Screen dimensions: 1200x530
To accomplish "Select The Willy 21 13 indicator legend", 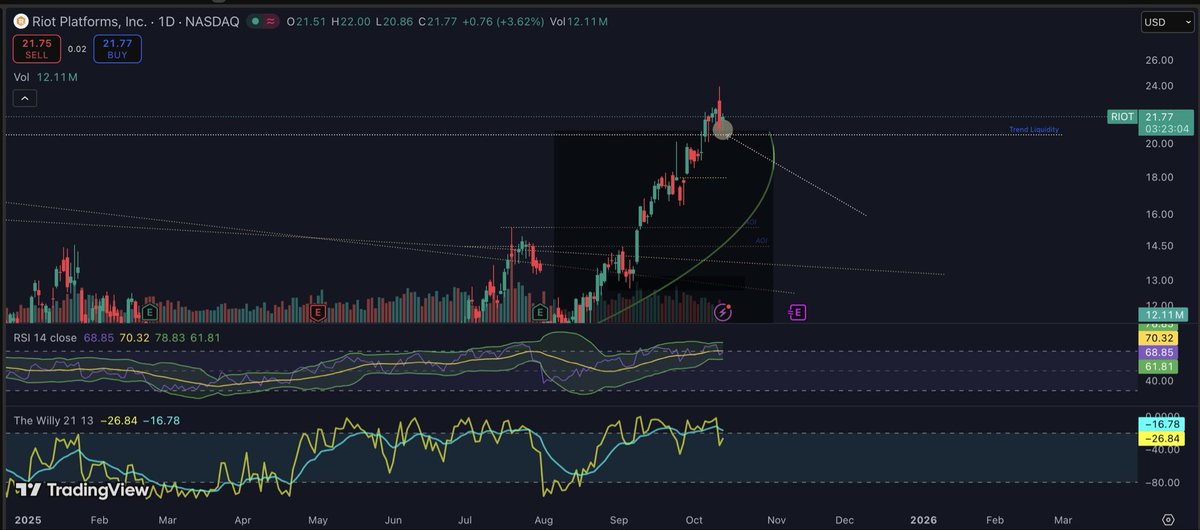I will pos(52,421).
